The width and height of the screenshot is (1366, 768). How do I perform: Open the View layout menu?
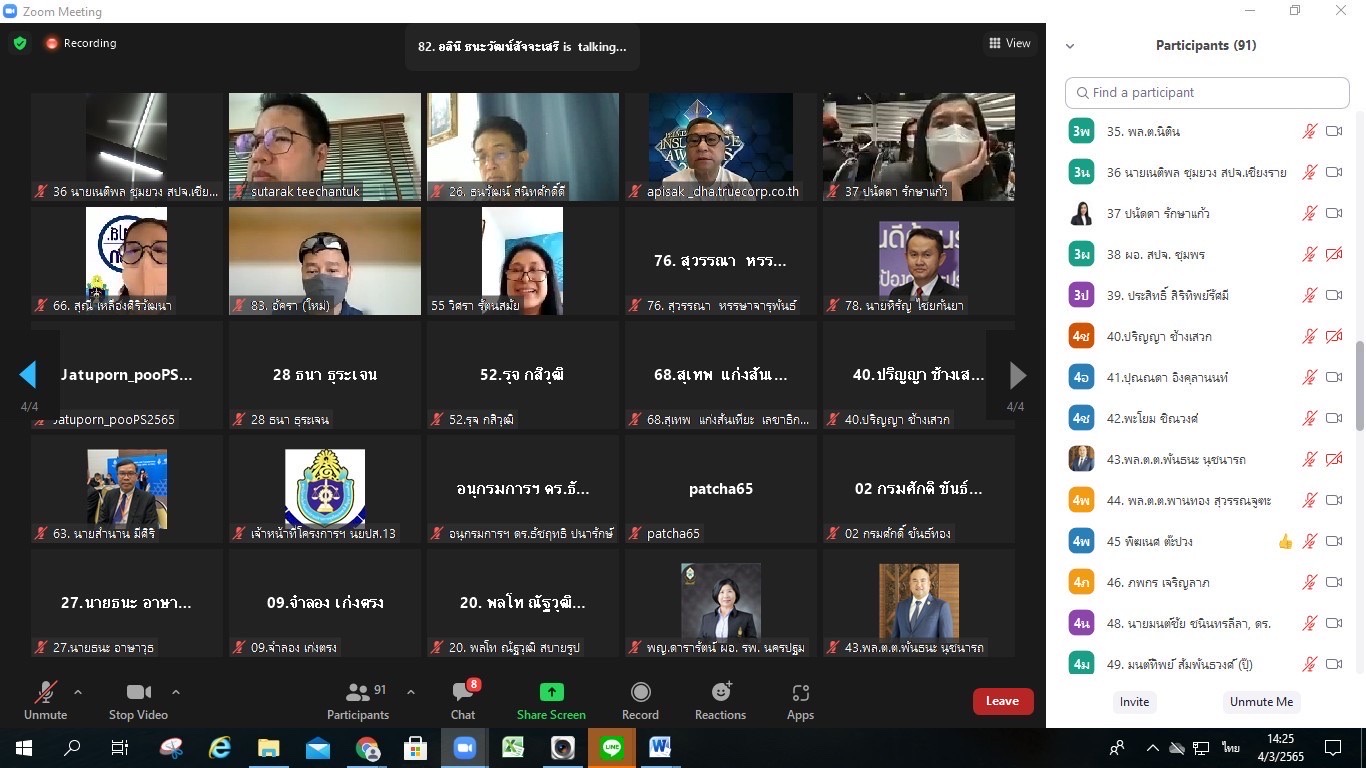[x=1009, y=43]
